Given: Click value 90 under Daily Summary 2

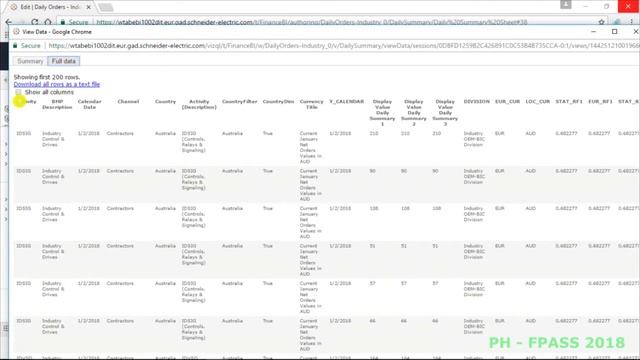Looking at the screenshot, I should point(404,171).
